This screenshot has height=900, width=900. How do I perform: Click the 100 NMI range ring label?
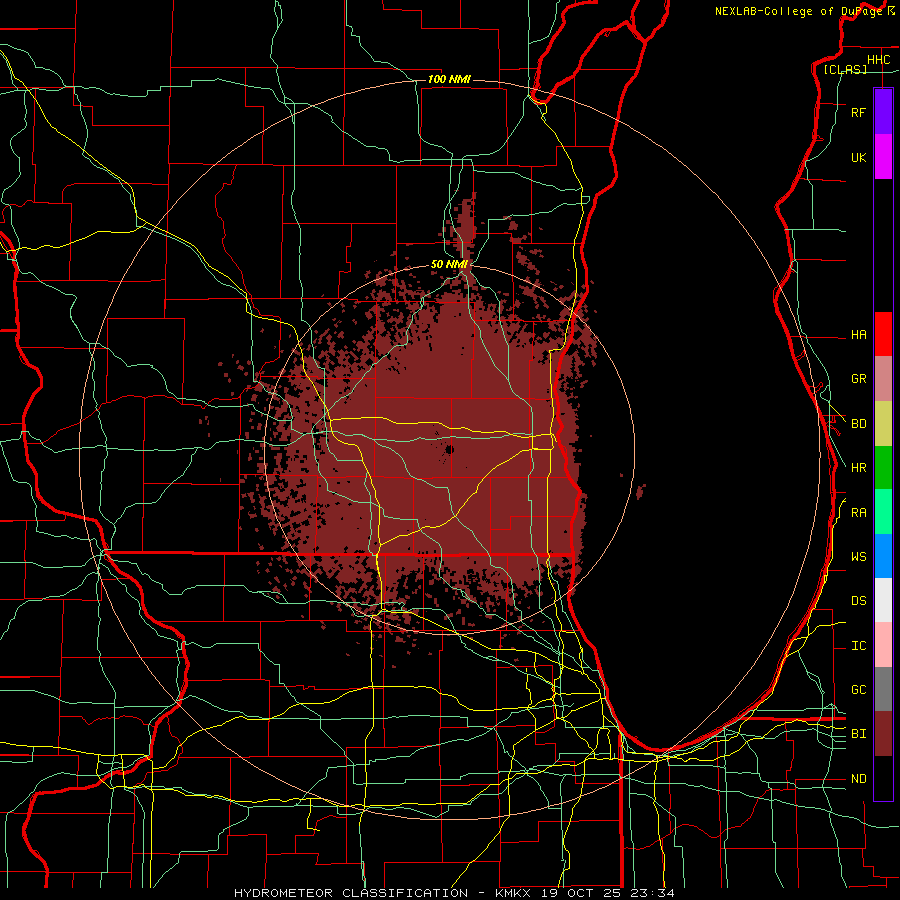coord(449,79)
